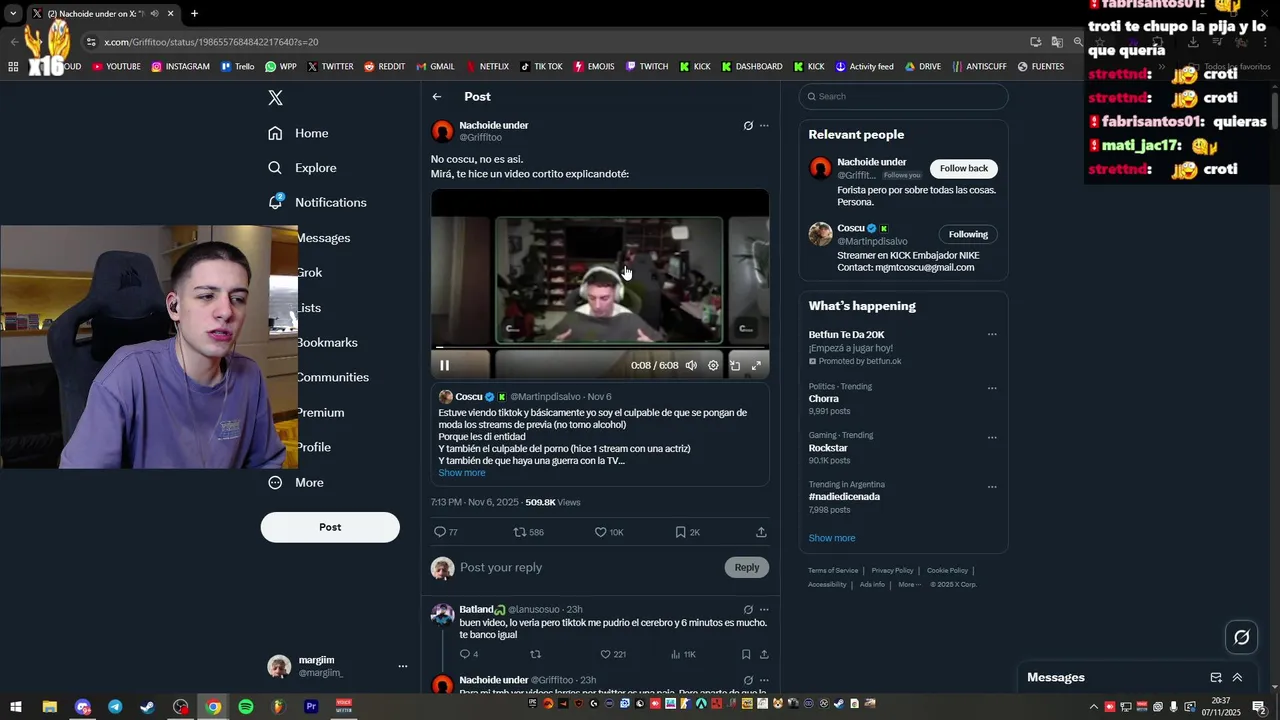The height and width of the screenshot is (720, 1280).
Task: Open more options on Batland's comment
Action: [x=764, y=609]
